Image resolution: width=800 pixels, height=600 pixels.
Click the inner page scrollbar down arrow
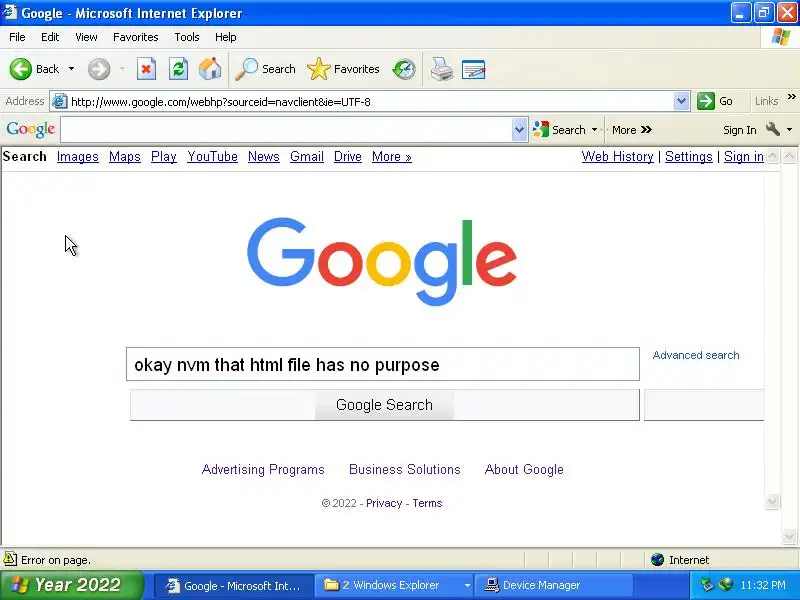772,502
